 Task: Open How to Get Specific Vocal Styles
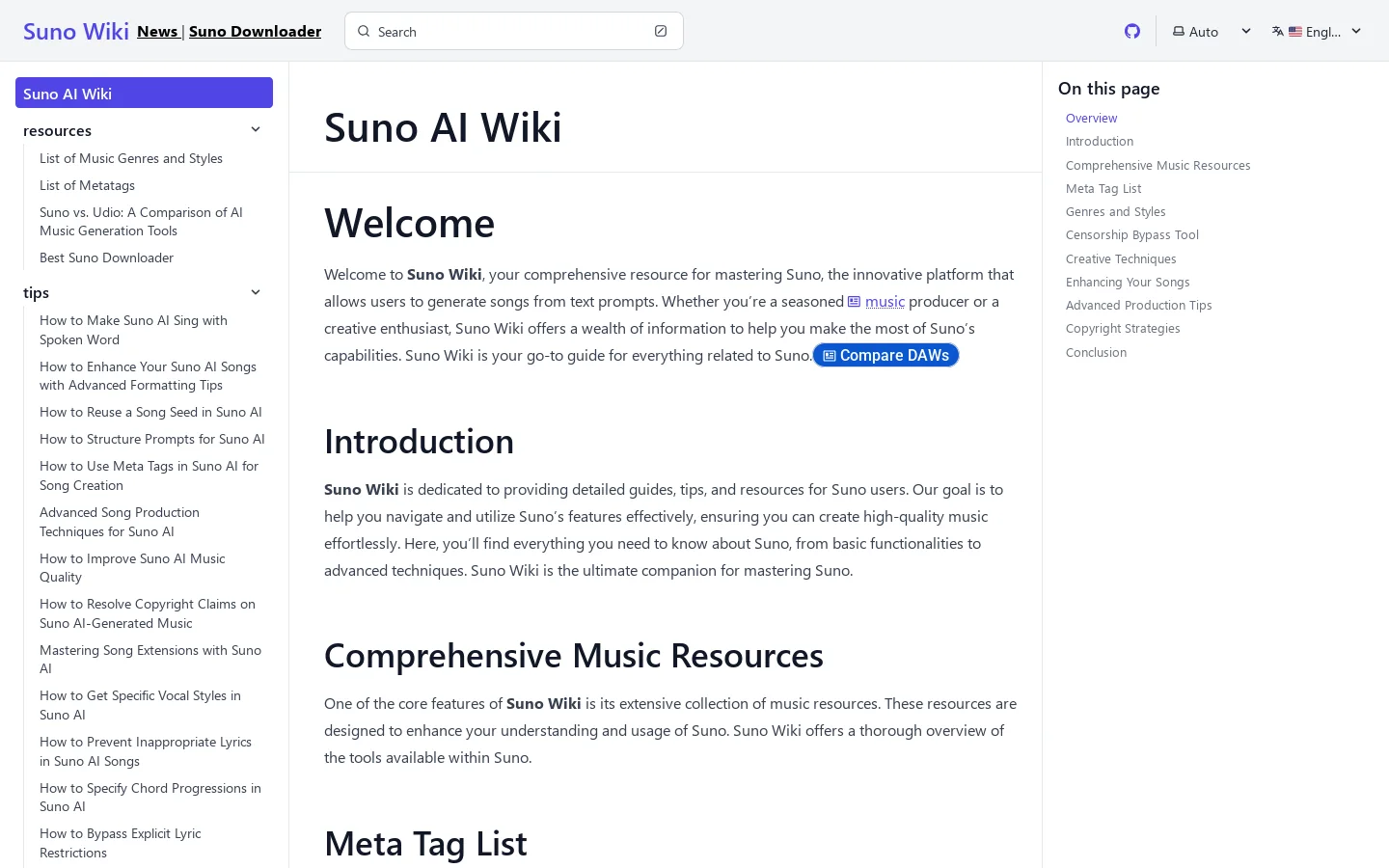[140, 705]
